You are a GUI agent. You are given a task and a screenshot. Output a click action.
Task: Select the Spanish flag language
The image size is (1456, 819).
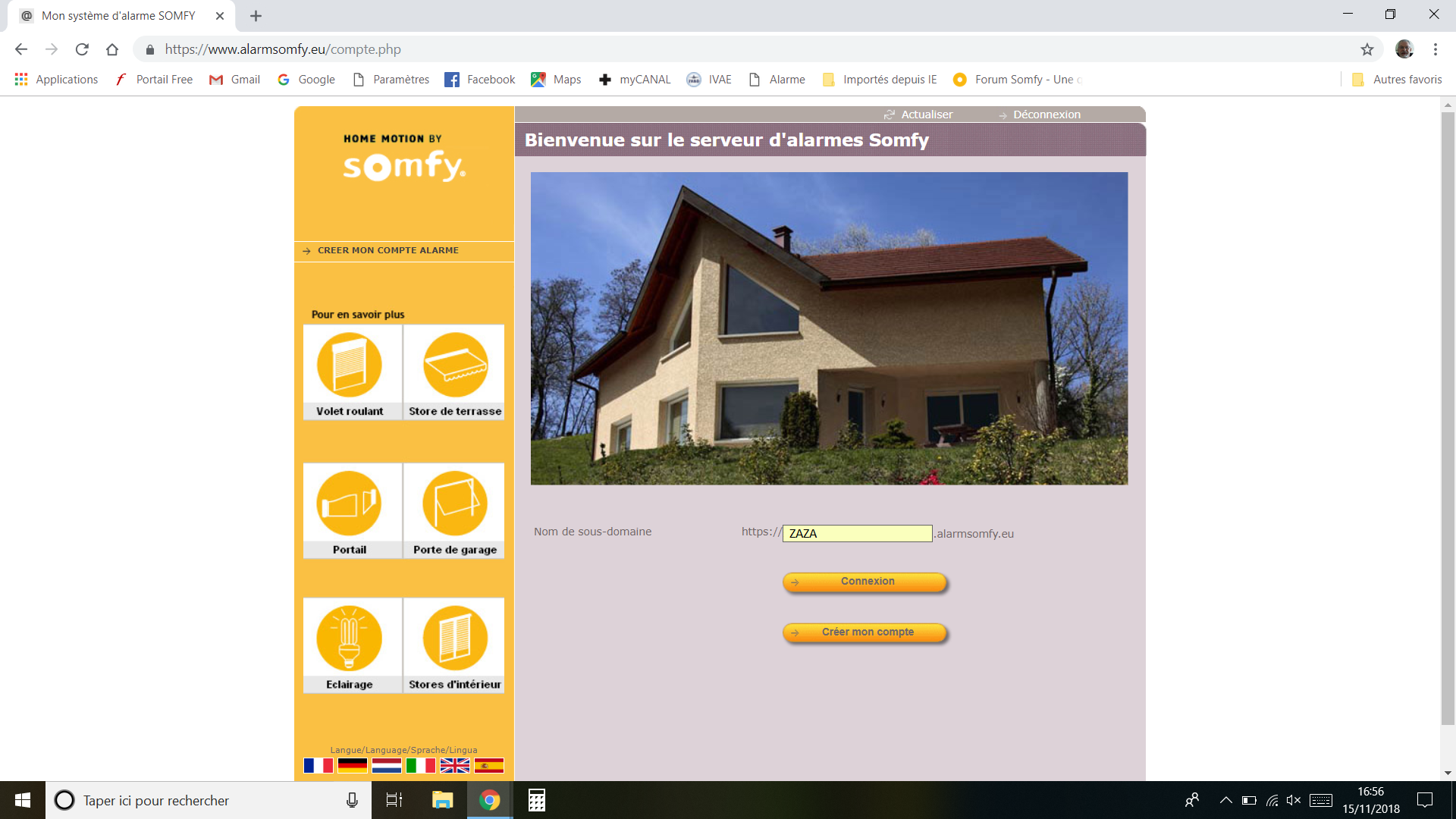(x=489, y=766)
